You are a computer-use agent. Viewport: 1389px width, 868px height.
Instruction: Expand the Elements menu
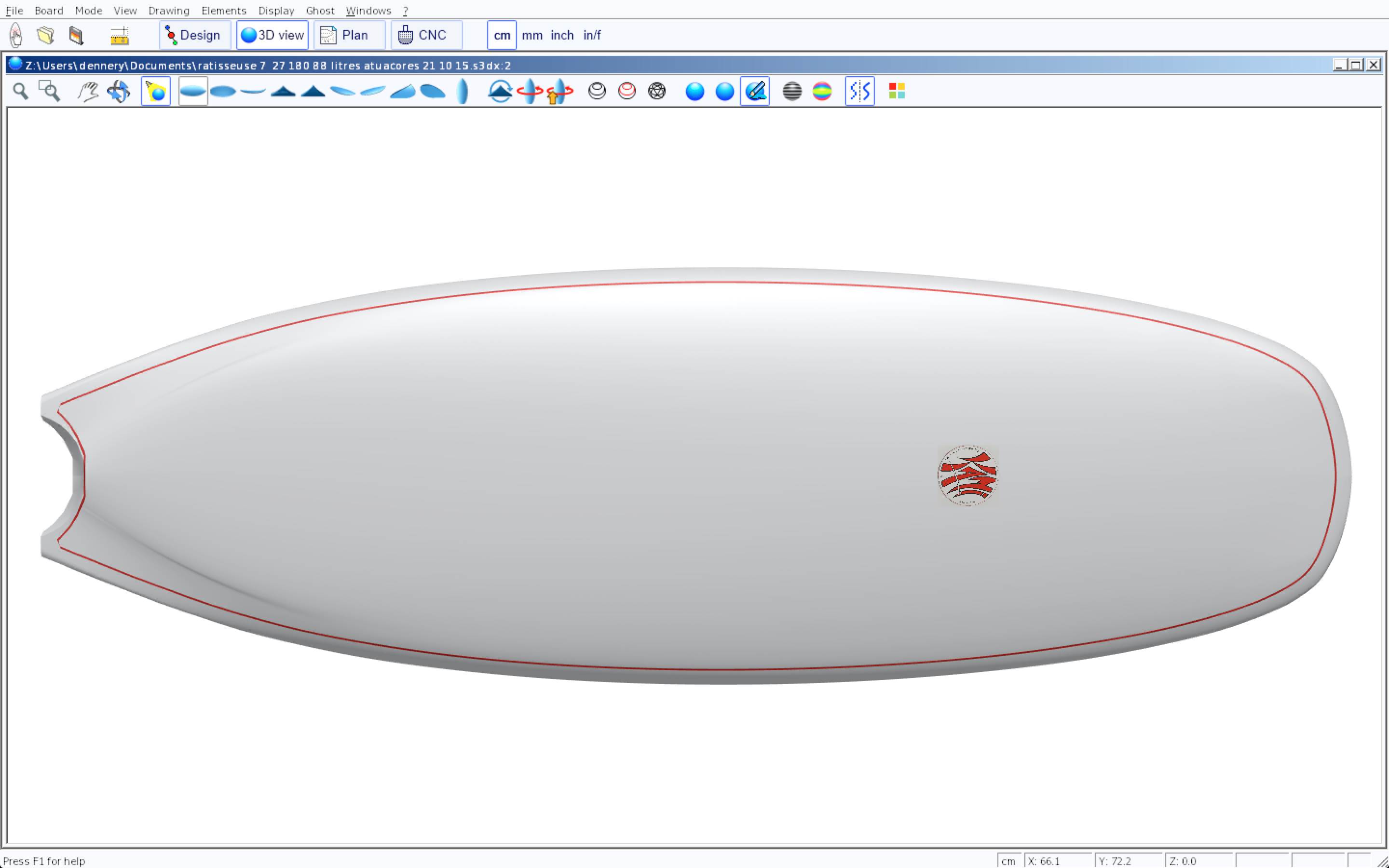[223, 10]
